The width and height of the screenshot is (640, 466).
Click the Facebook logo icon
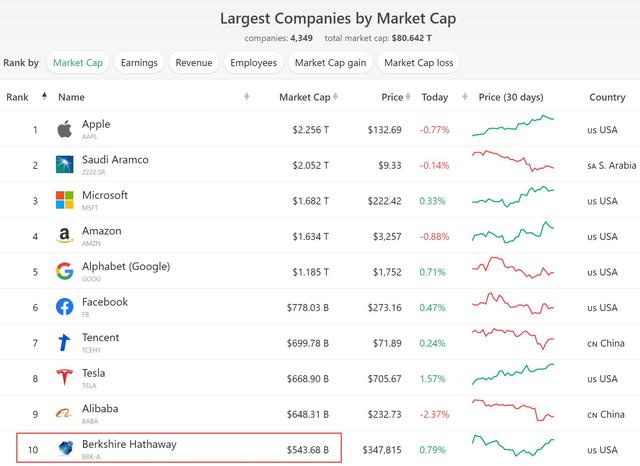pyautogui.click(x=64, y=307)
